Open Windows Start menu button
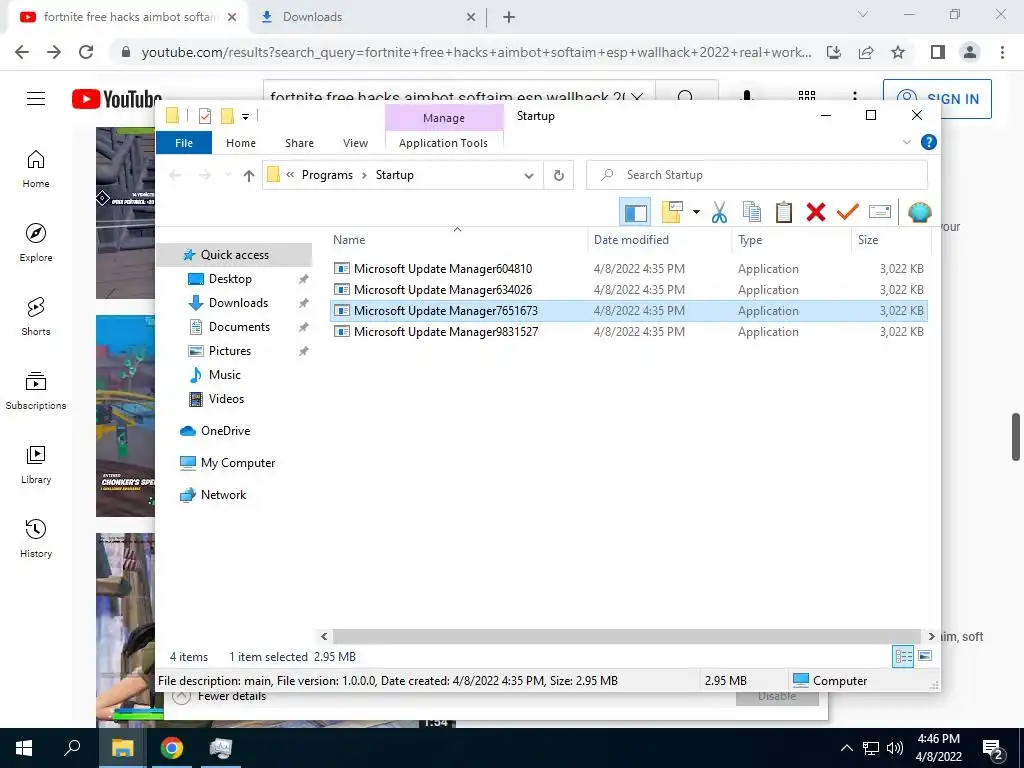Viewport: 1024px width, 768px height. tap(24, 748)
